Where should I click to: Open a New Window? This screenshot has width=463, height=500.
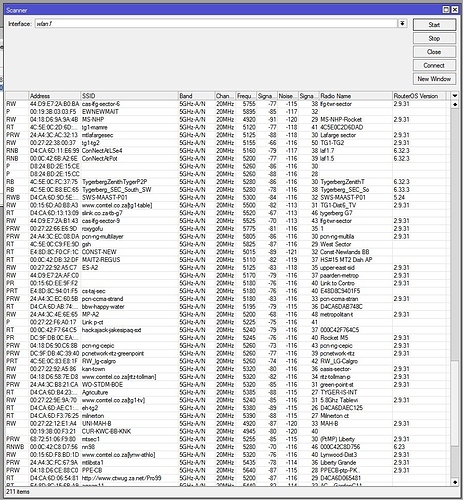tap(434, 79)
